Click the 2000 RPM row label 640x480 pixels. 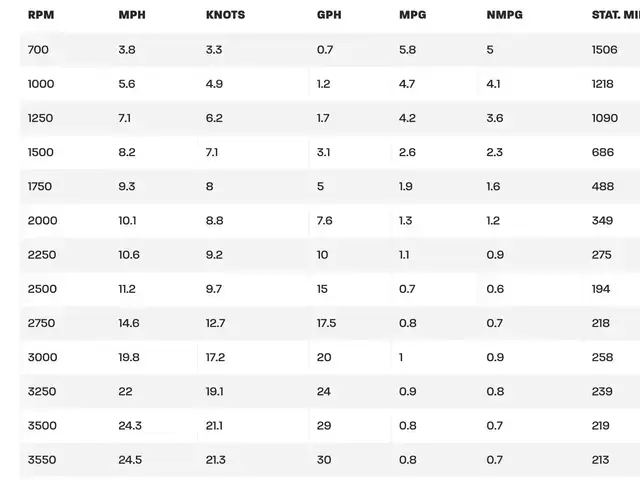[x=42, y=220]
